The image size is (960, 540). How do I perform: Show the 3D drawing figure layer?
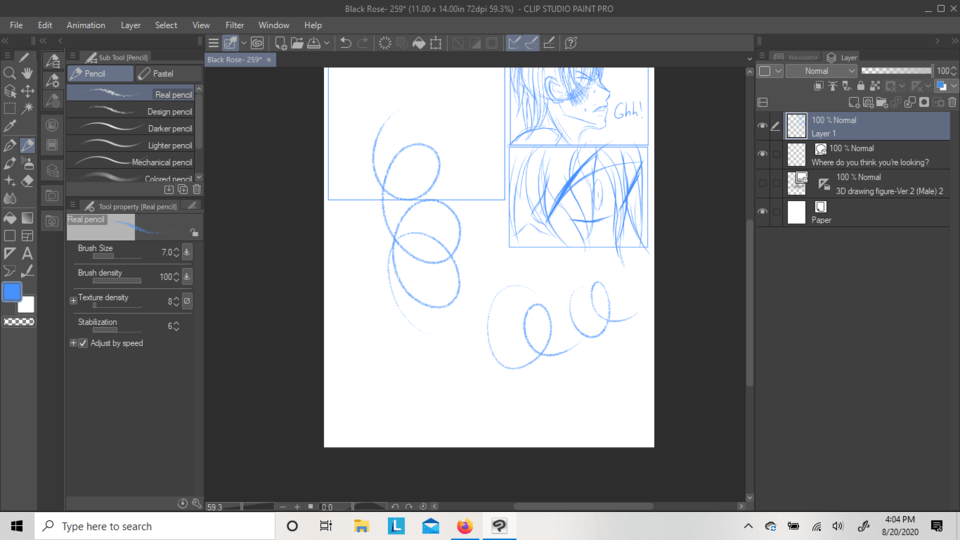coord(762,183)
